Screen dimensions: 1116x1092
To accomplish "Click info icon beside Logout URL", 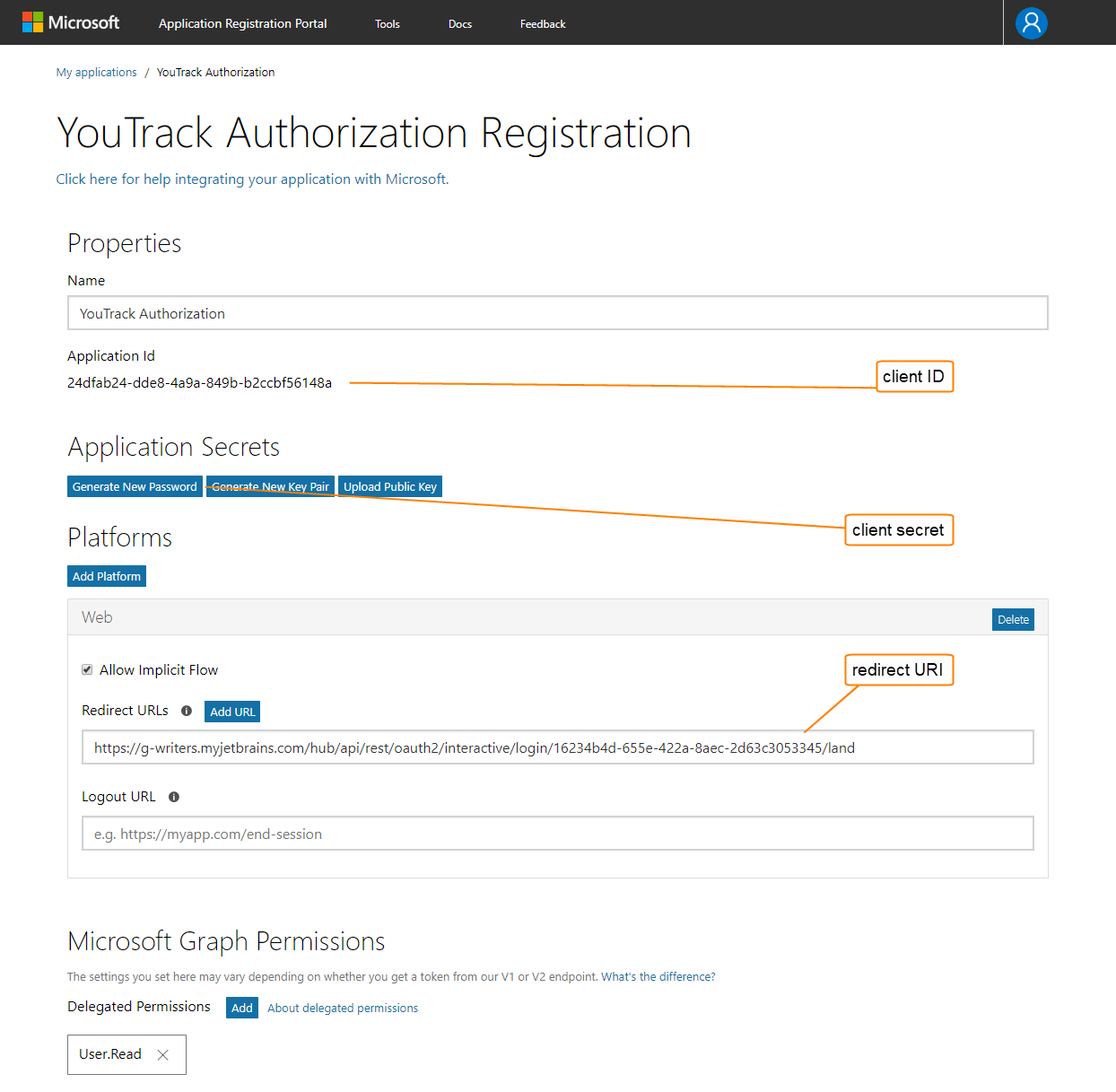I will tap(174, 797).
